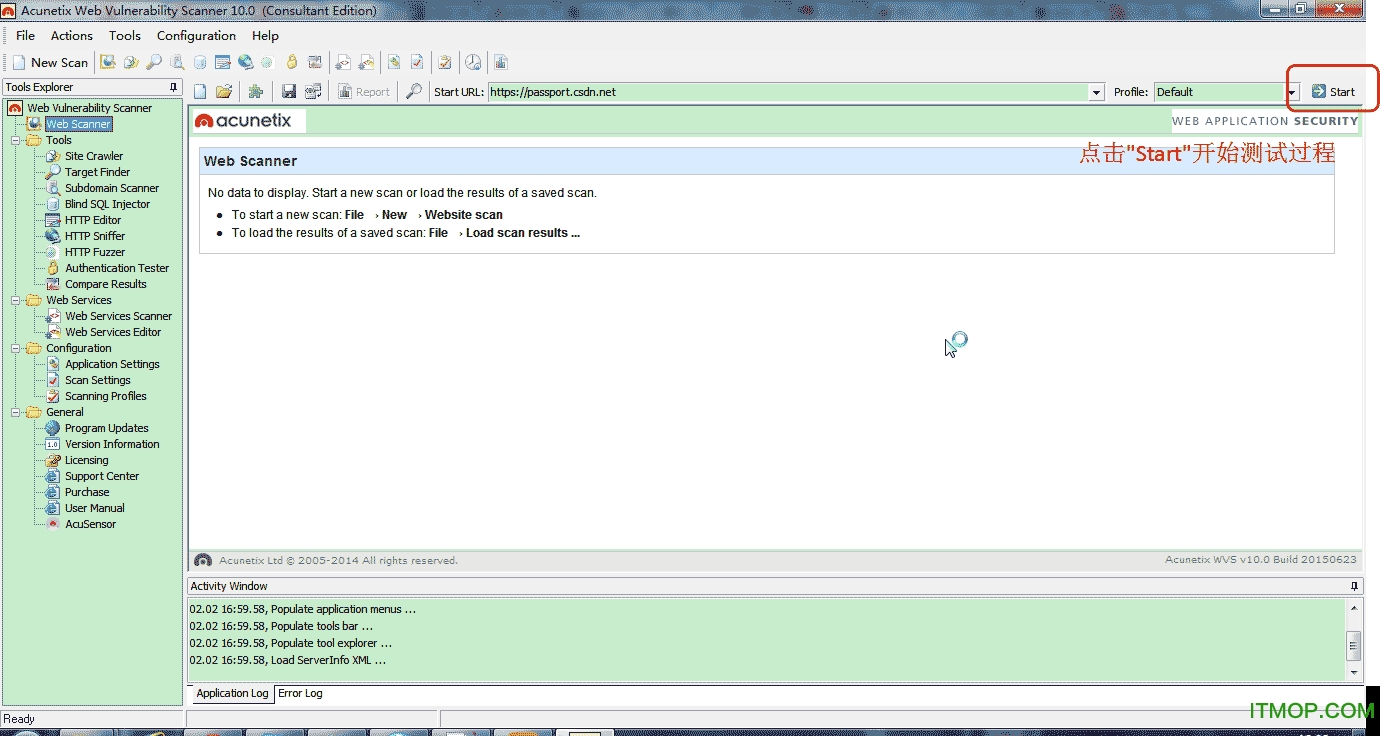
Task: Select Support Center tree item
Action: tap(102, 476)
